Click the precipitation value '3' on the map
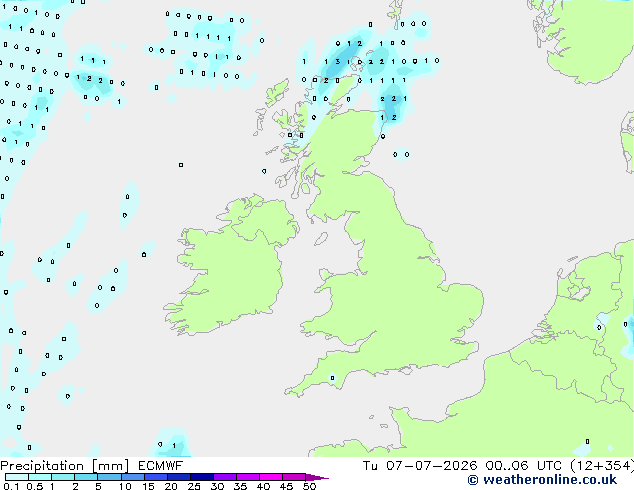The image size is (634, 490). pyautogui.click(x=338, y=62)
